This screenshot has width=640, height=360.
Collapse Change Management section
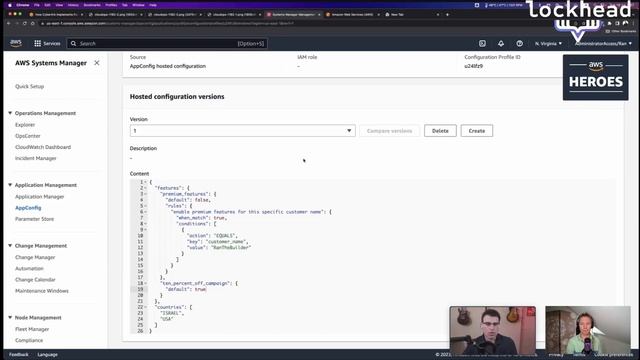tap(10, 246)
